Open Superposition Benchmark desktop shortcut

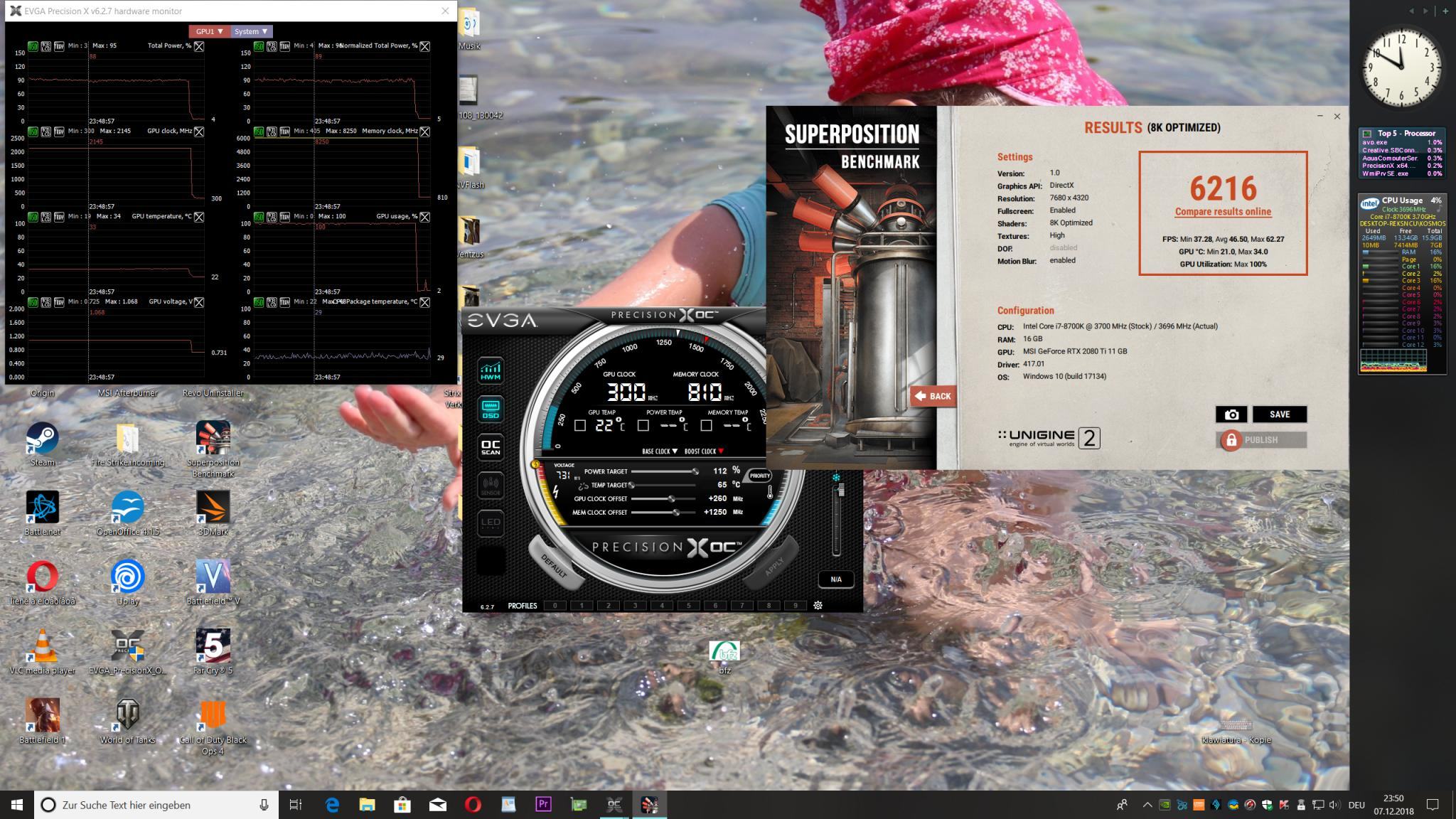click(213, 449)
